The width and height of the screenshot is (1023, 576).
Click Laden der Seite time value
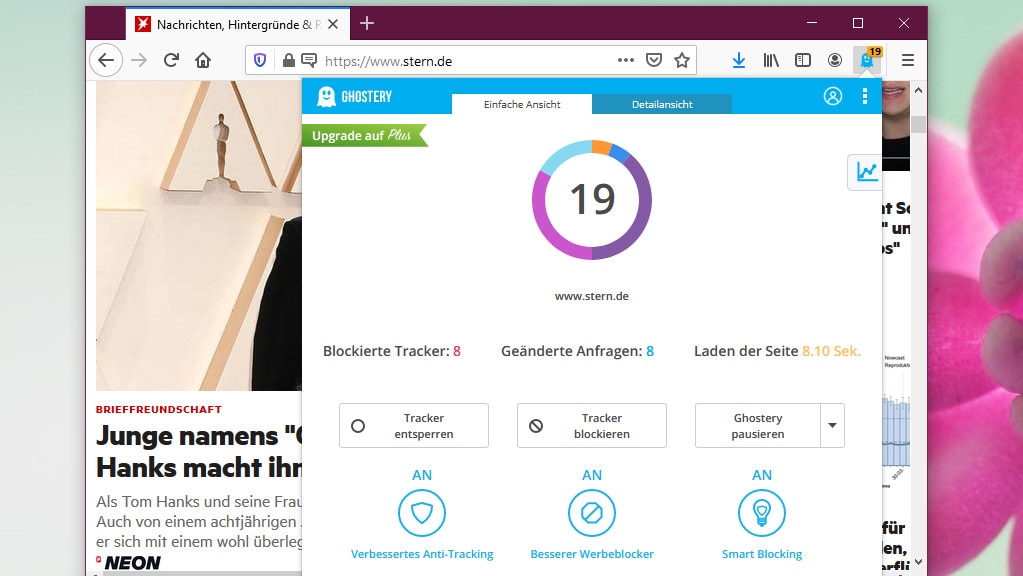click(x=831, y=351)
